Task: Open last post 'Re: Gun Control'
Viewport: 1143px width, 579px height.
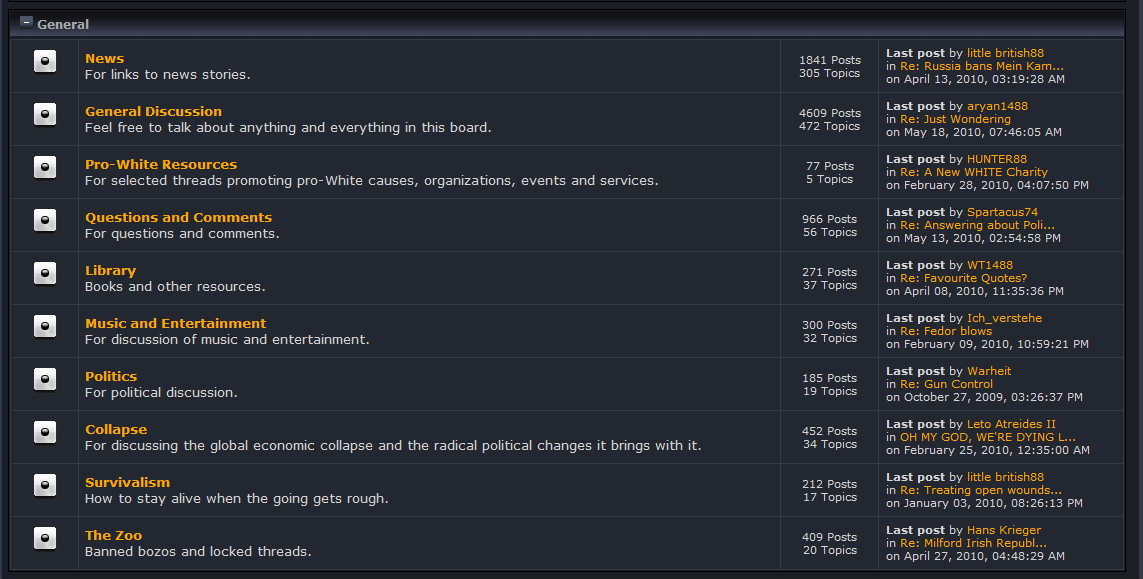Action: point(946,384)
